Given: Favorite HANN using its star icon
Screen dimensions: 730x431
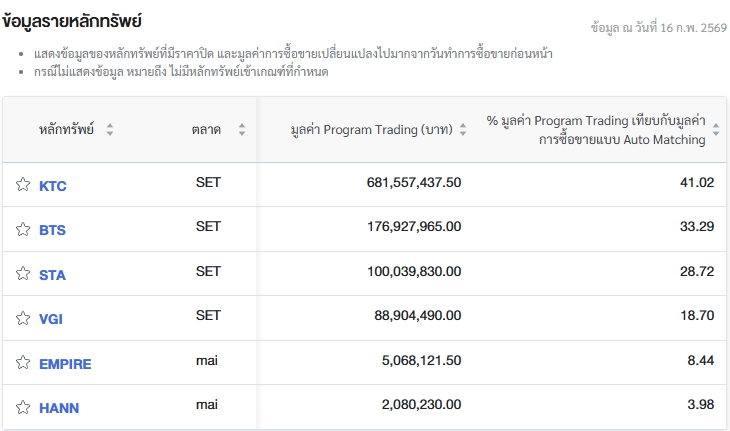Looking at the screenshot, I should (x=23, y=407).
